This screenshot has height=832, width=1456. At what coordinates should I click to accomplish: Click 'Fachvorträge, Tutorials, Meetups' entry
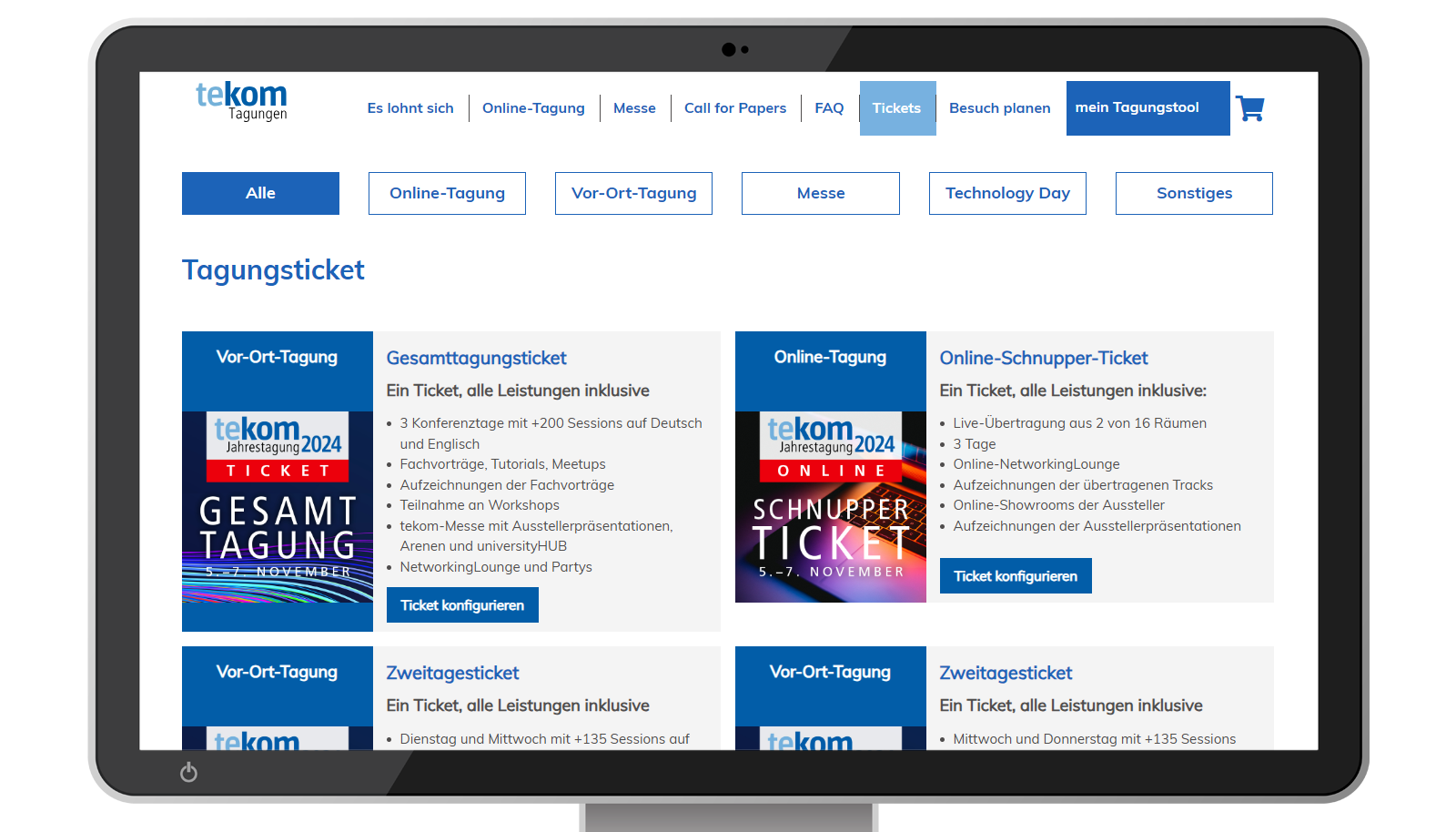502,464
